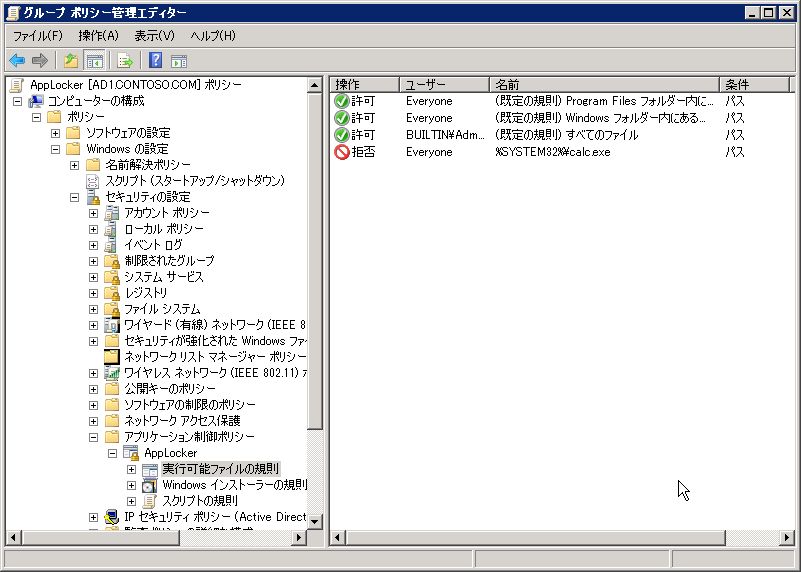
Task: Click the tree pane scroll down arrow
Action: click(315, 521)
